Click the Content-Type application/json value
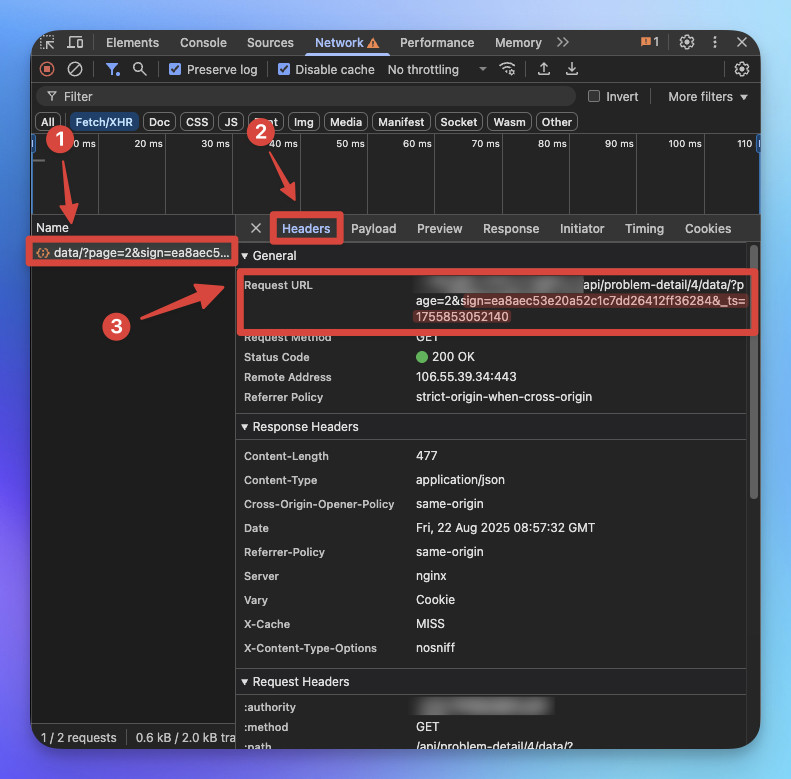Viewport: 791px width, 779px height. click(460, 480)
